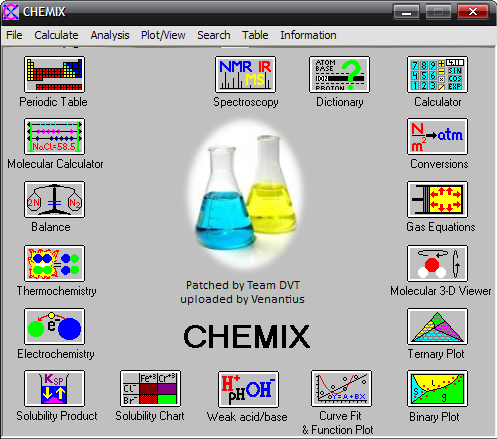
Task: Click the Electrochemistry electron transfer icon
Action: 54,326
